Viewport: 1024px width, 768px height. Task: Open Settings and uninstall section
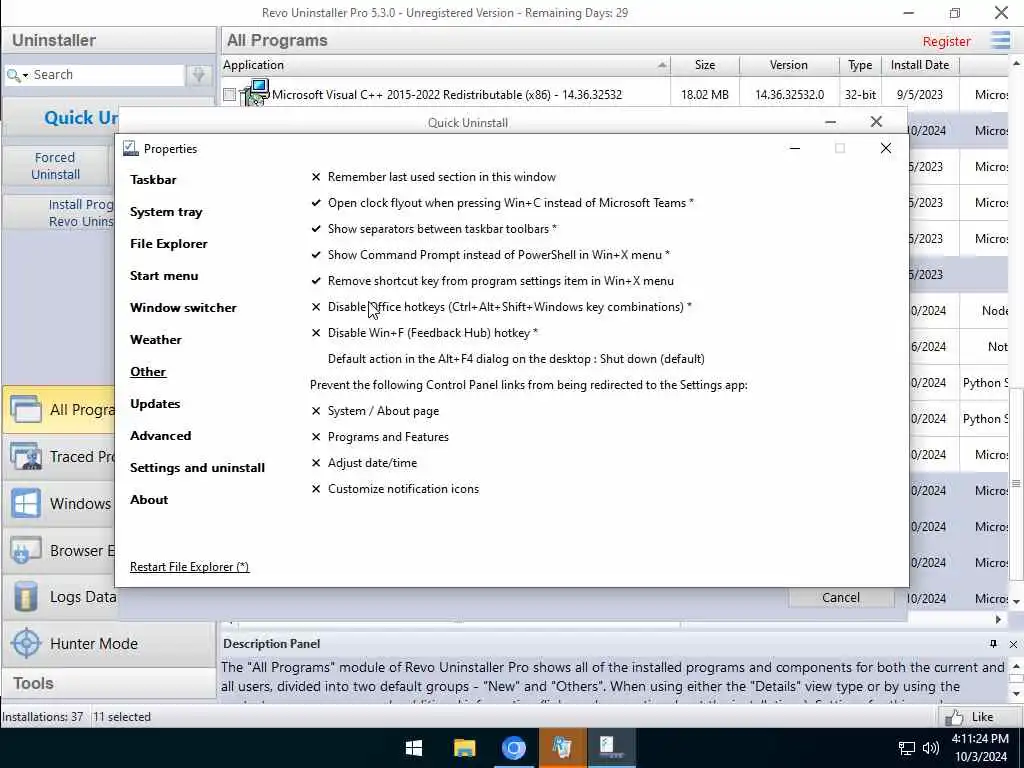point(197,468)
